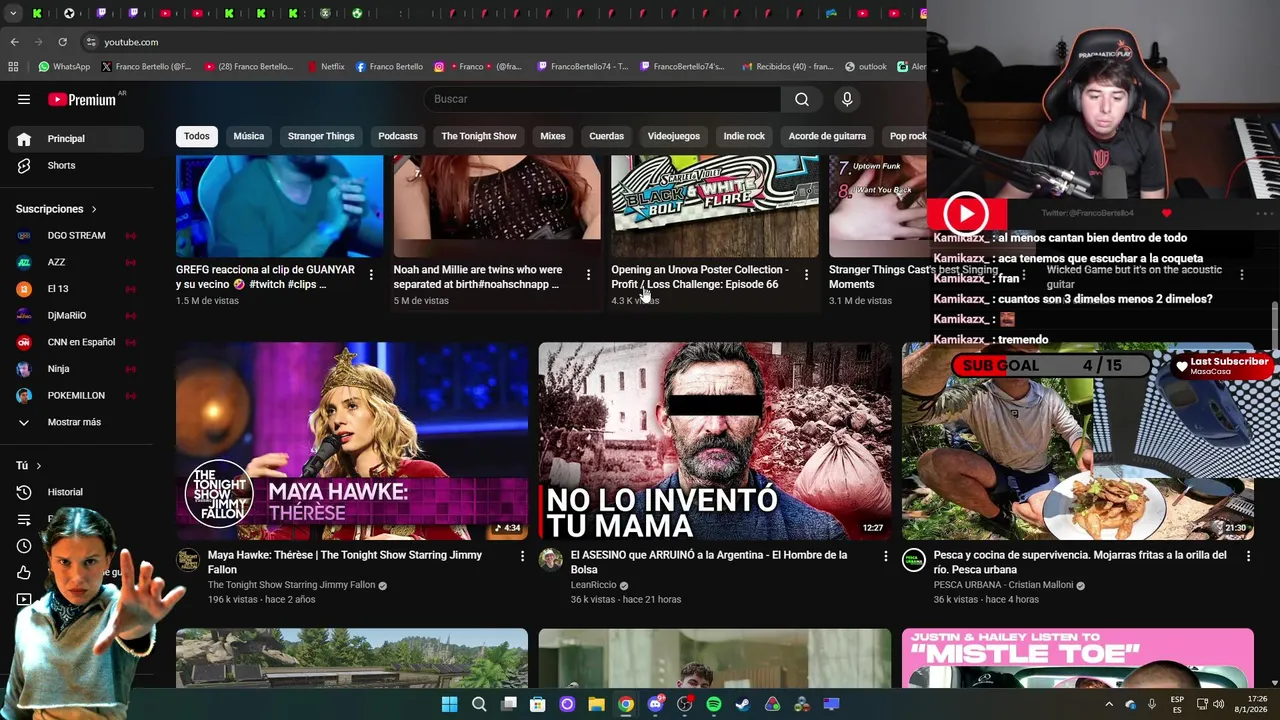Open DjMaRiiO subscription channel
1280x720 pixels.
(76, 315)
